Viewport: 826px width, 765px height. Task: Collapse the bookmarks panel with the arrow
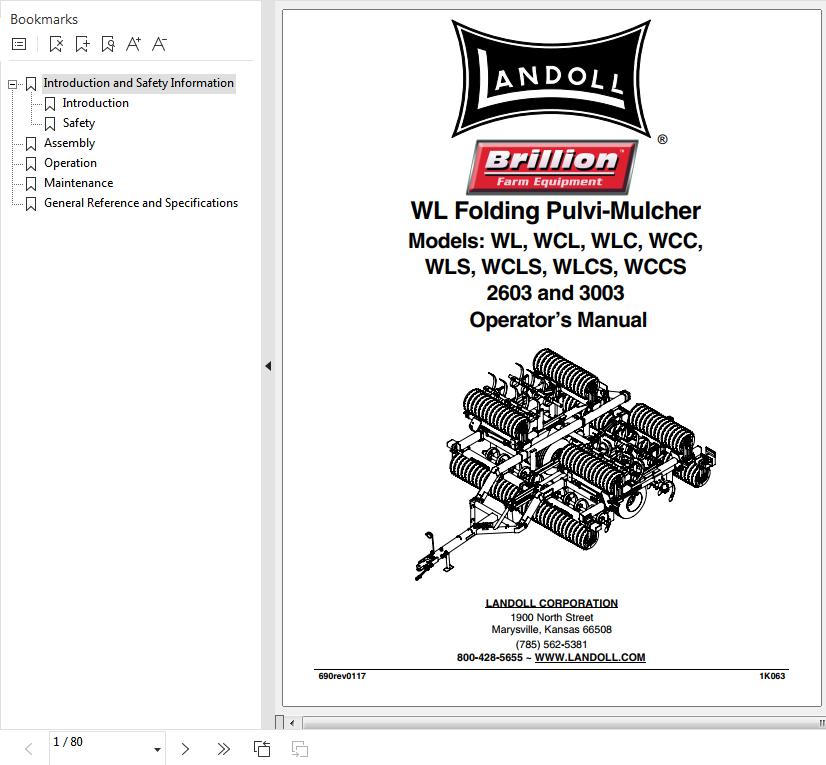coord(268,366)
